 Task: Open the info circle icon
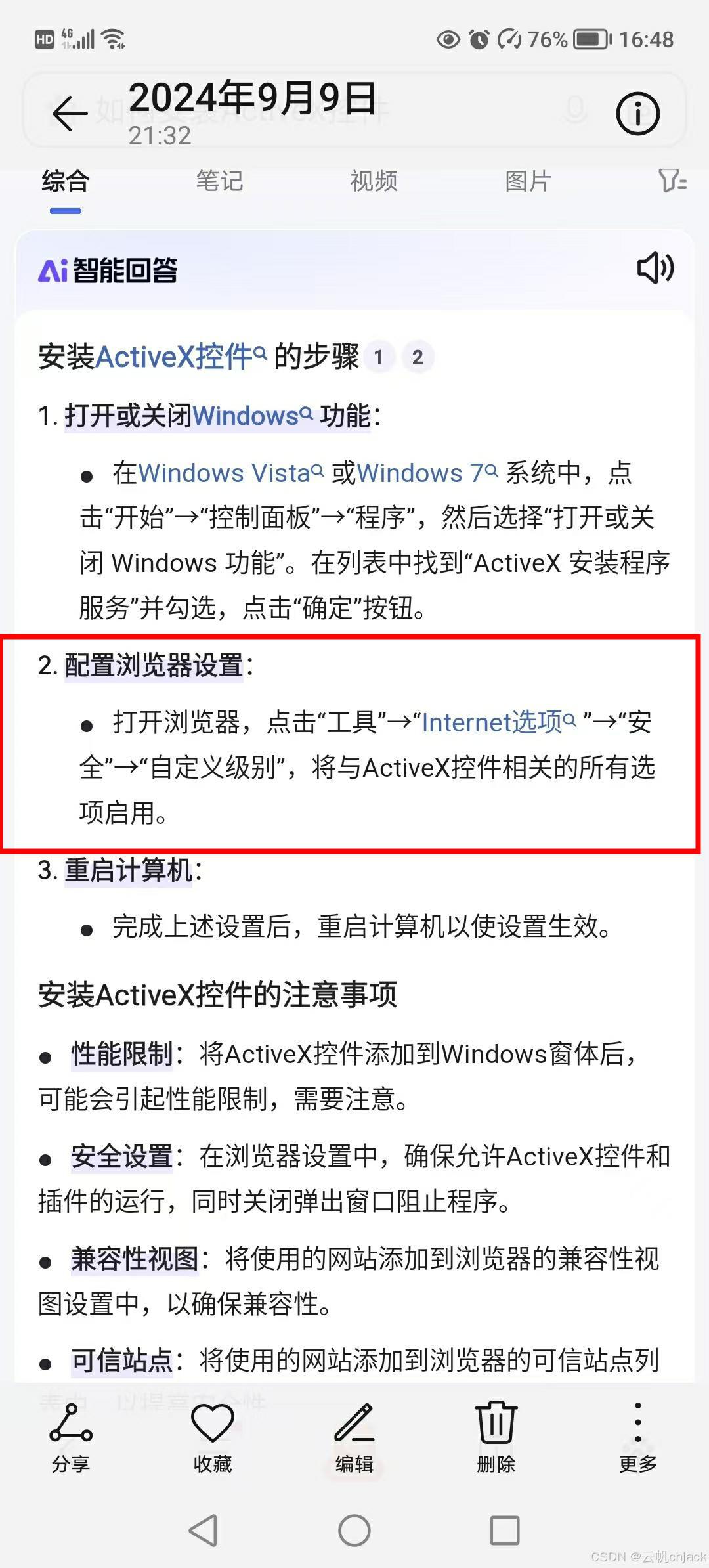click(637, 114)
